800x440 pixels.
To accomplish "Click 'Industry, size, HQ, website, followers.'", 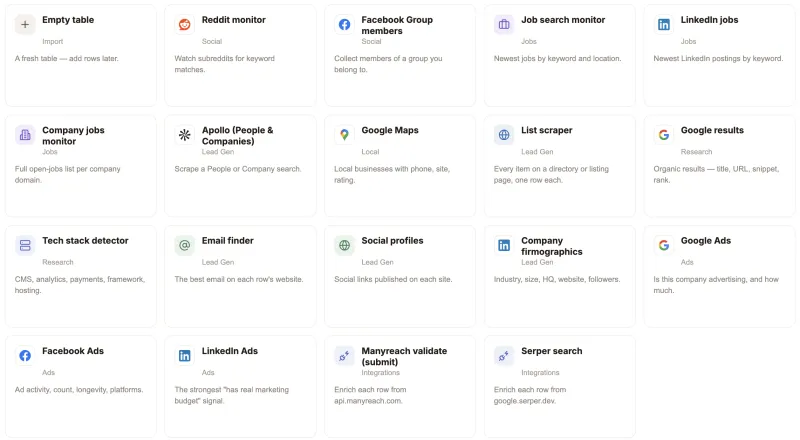I will (x=557, y=279).
